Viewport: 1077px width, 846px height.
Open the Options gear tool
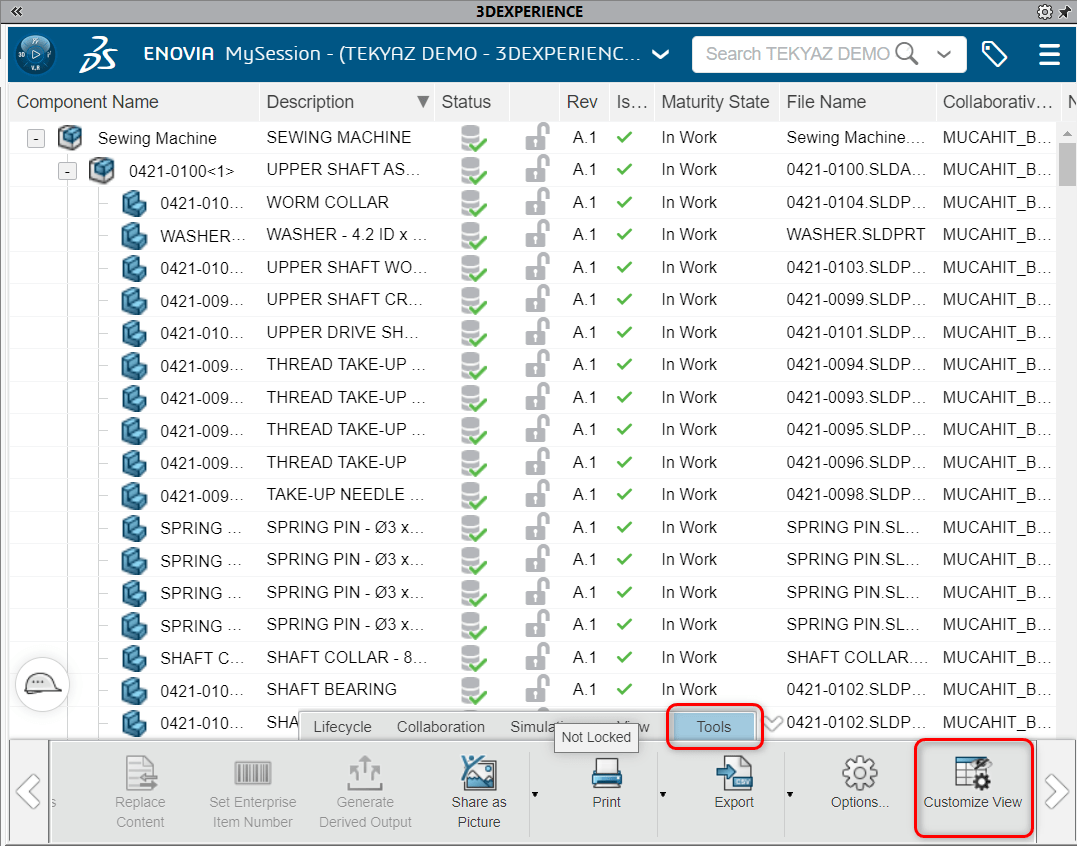click(x=859, y=783)
